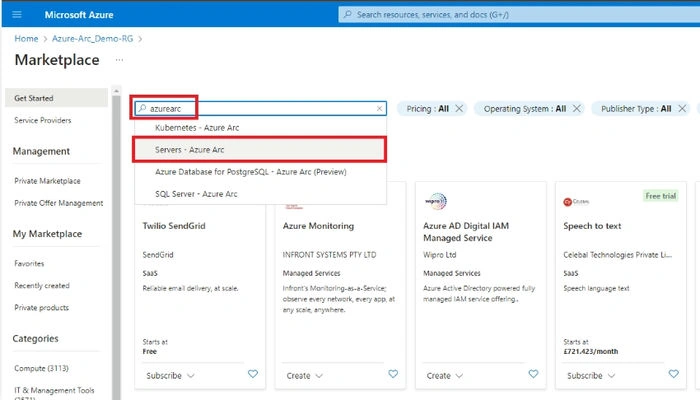Open Private Marketplace in sidebar
Image resolution: width=700 pixels, height=400 pixels.
(x=47, y=181)
